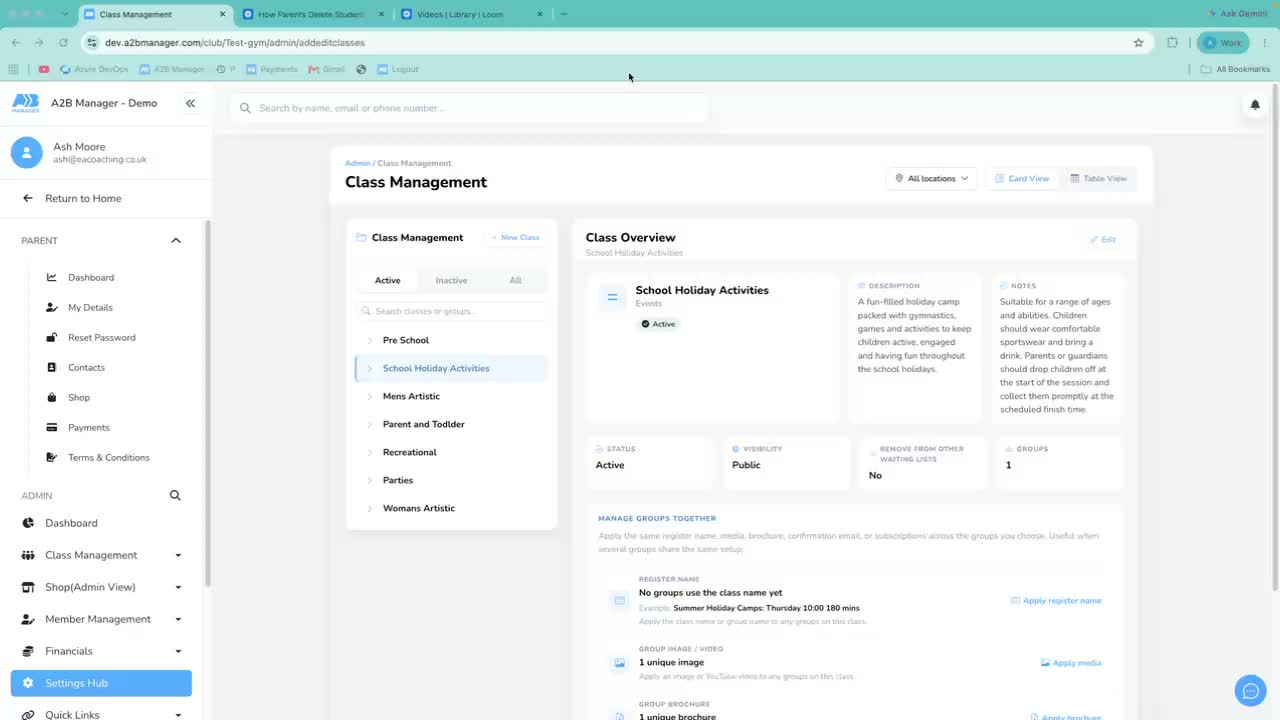Collapse the sidebar with double-chevron icon

coord(190,103)
